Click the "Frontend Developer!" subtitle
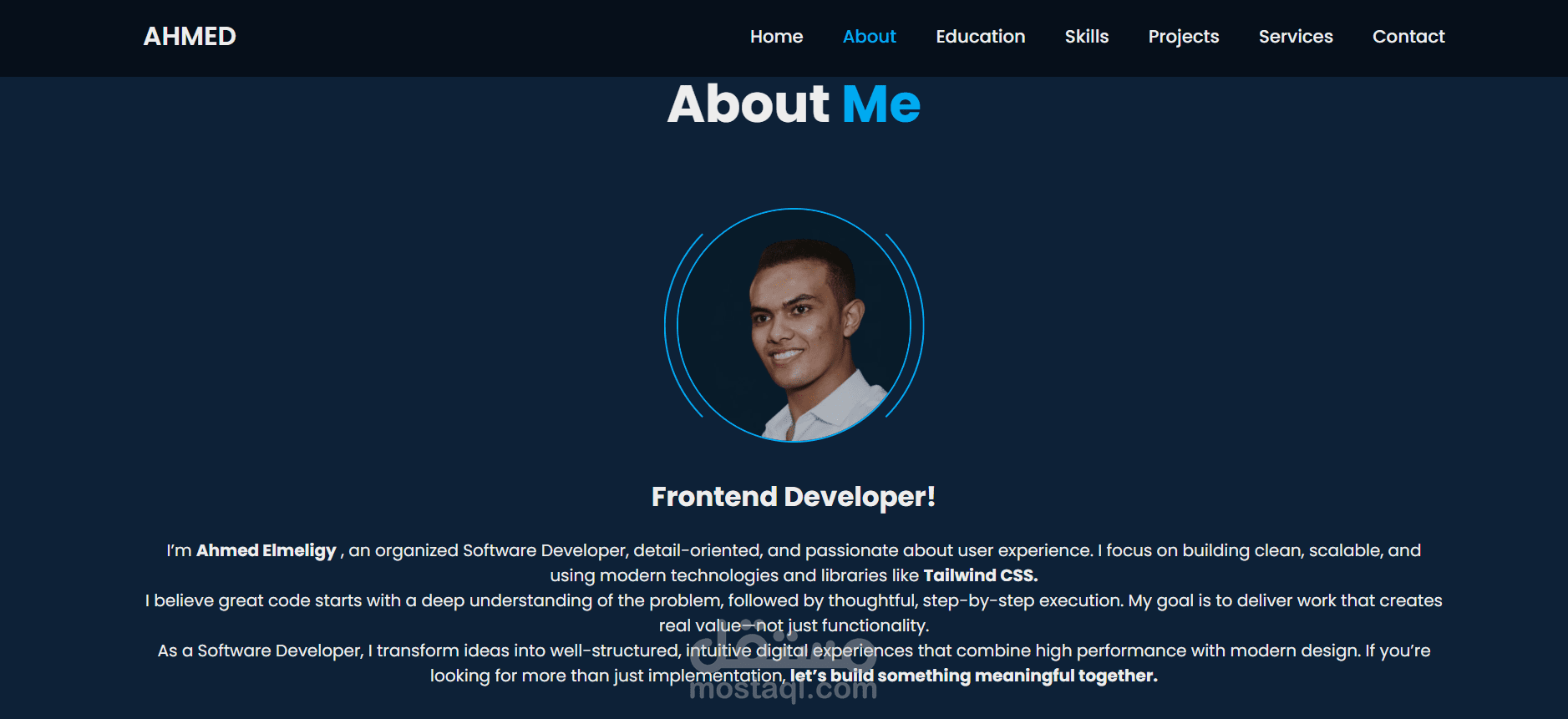1568x719 pixels. click(x=794, y=497)
